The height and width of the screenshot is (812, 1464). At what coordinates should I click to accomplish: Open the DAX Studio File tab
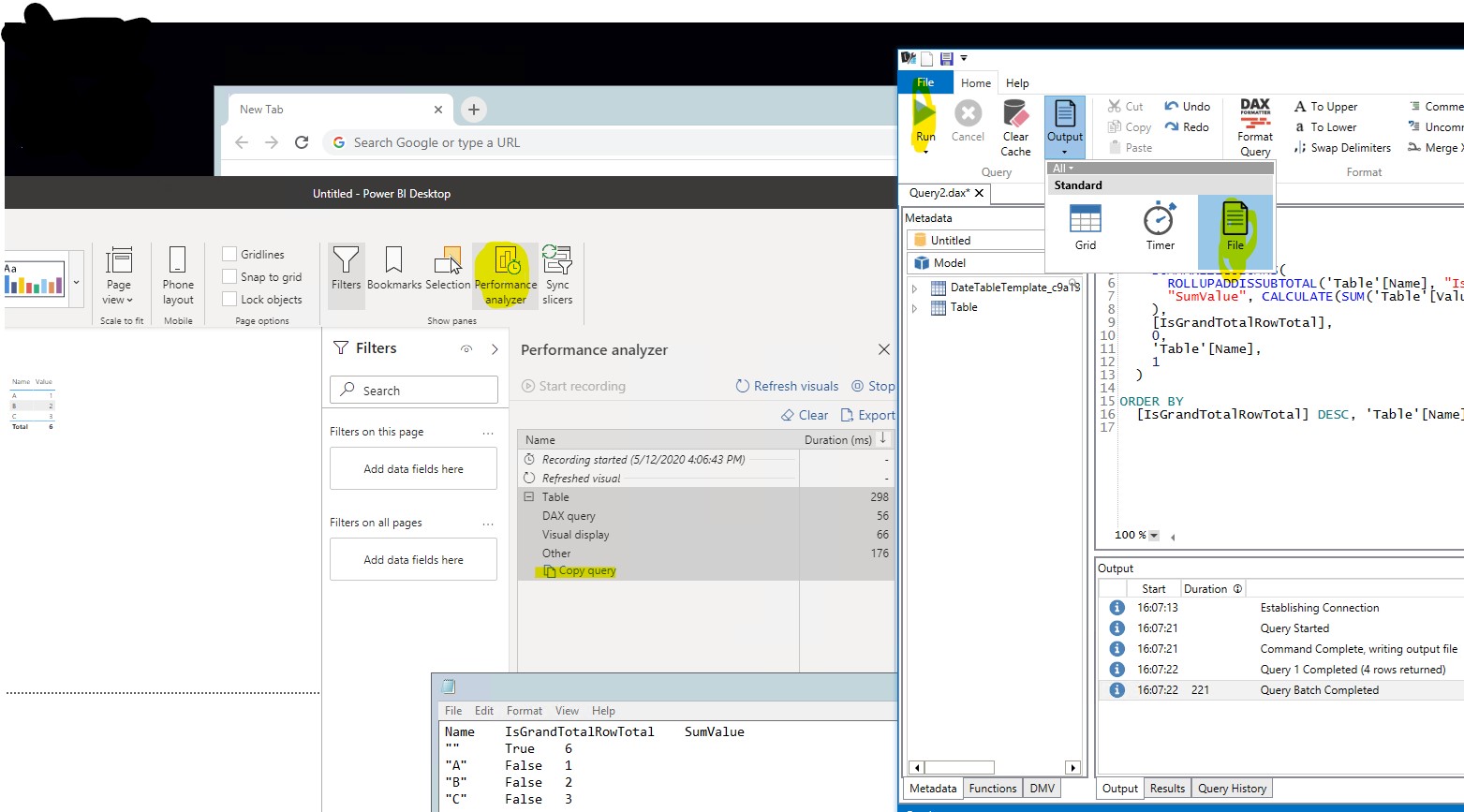[x=925, y=82]
